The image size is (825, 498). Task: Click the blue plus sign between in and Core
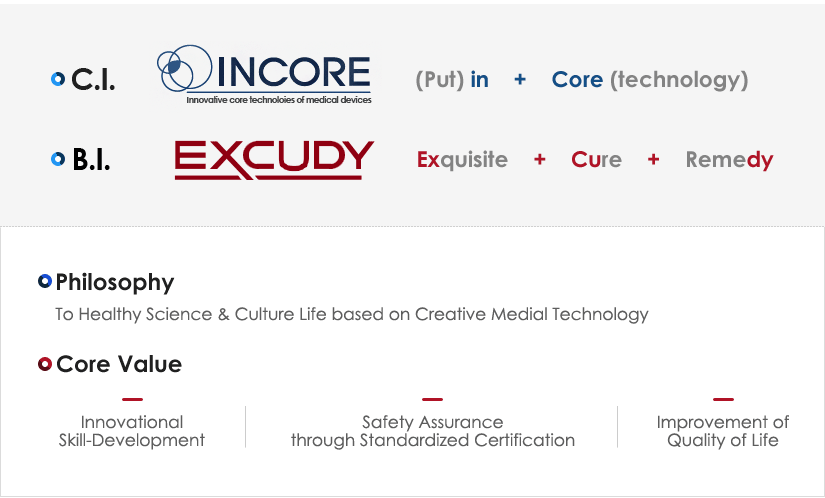coord(520,79)
